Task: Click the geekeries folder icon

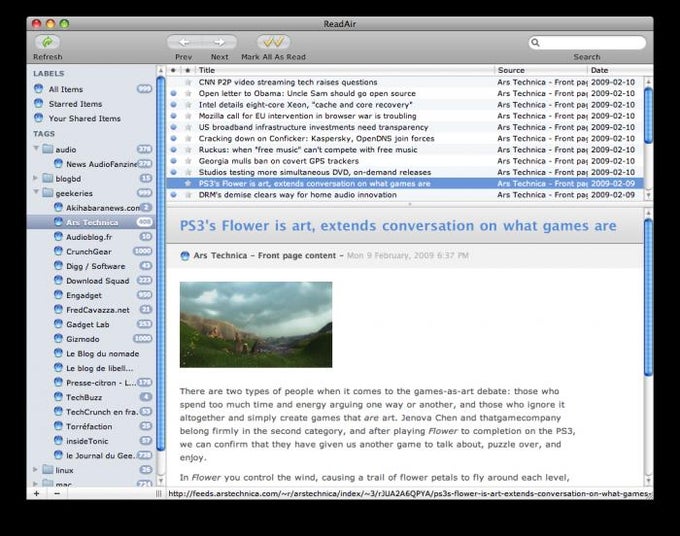Action: pyautogui.click(x=48, y=193)
